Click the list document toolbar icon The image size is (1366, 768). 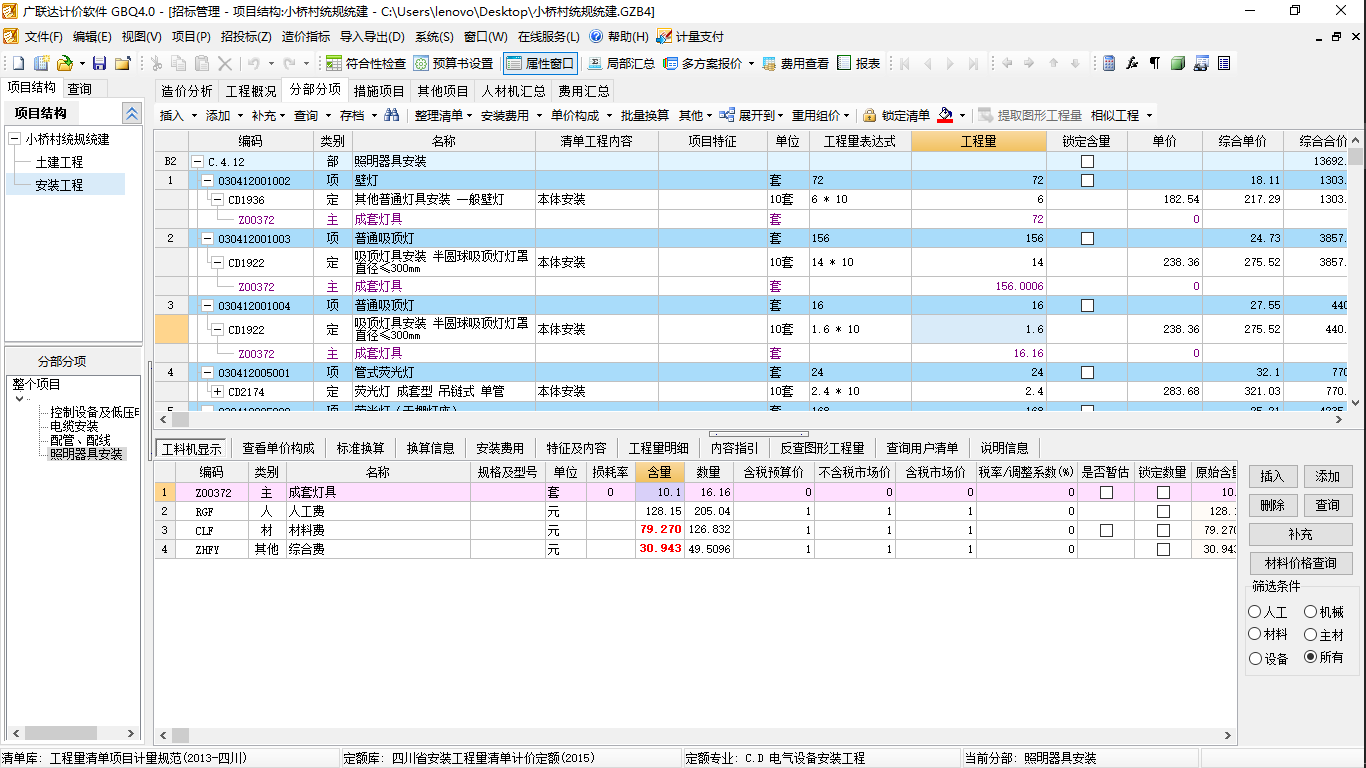click(x=1224, y=63)
